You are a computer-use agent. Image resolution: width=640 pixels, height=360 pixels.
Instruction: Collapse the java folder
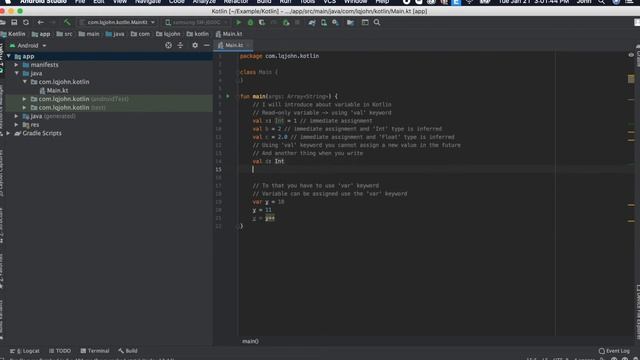coord(17,73)
